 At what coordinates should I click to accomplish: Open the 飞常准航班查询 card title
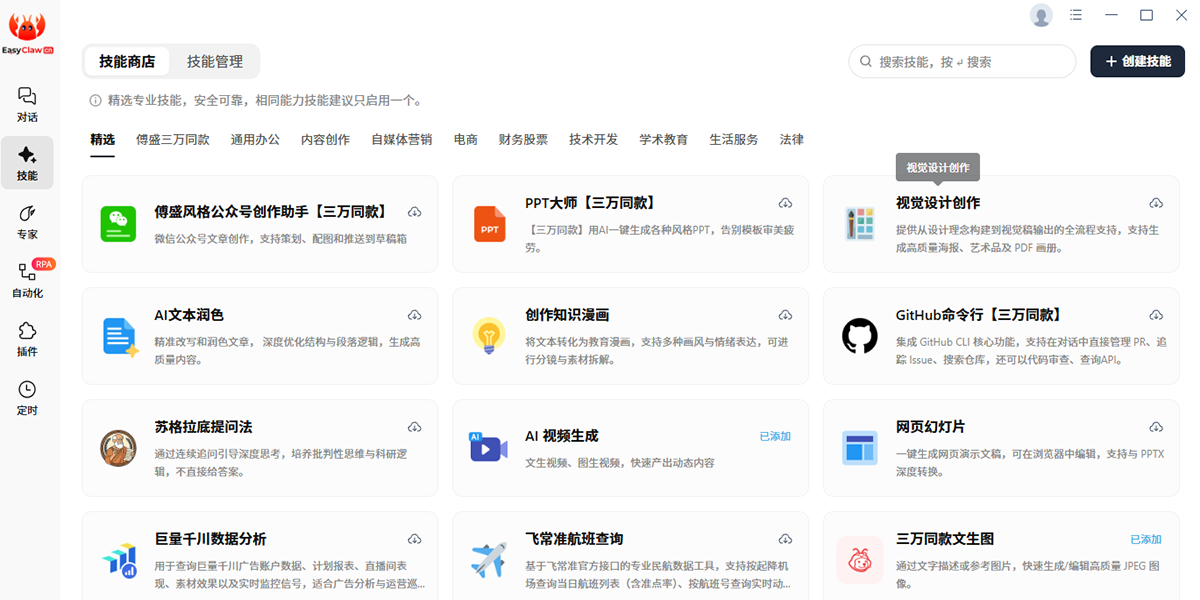tap(574, 539)
